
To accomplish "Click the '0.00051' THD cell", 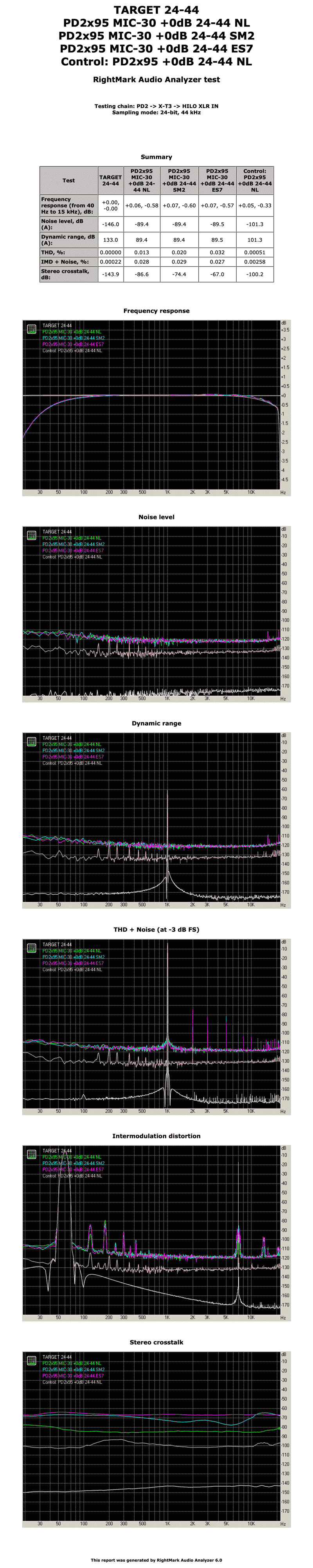I will [255, 252].
